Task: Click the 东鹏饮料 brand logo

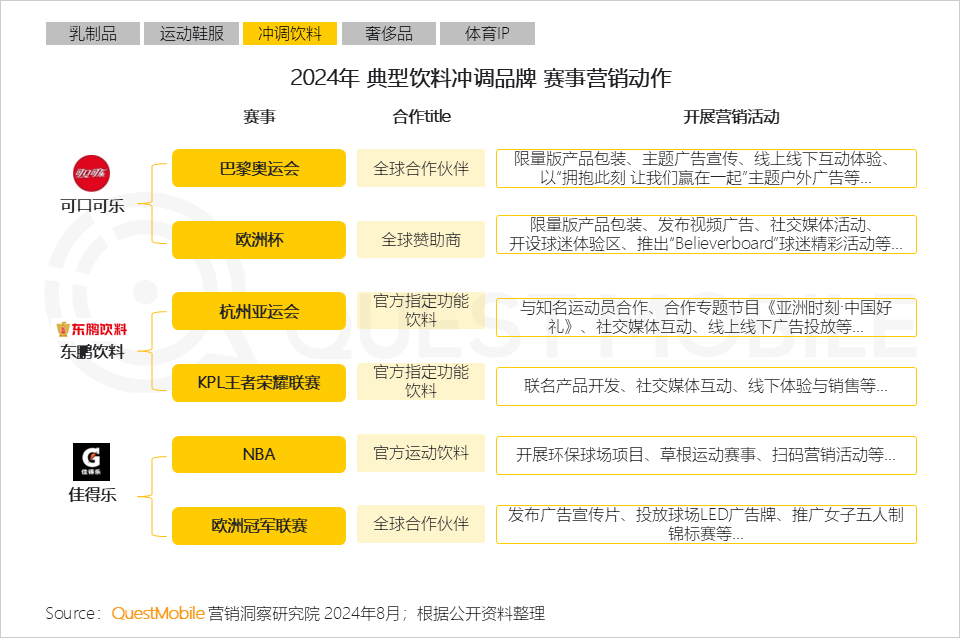Action: [92, 329]
